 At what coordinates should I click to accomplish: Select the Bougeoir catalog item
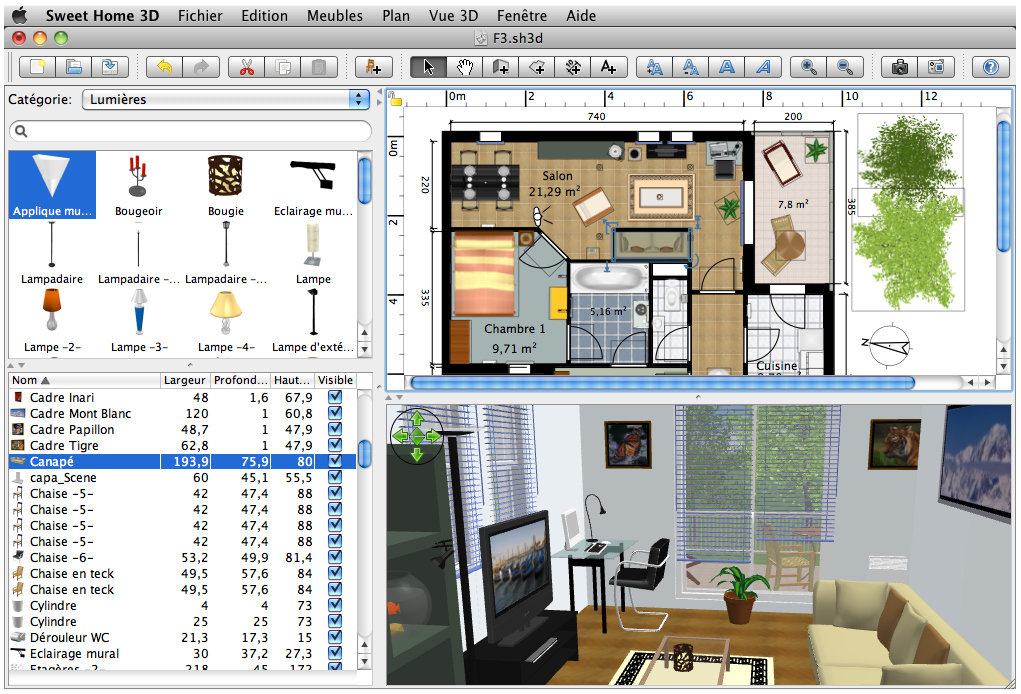click(139, 186)
